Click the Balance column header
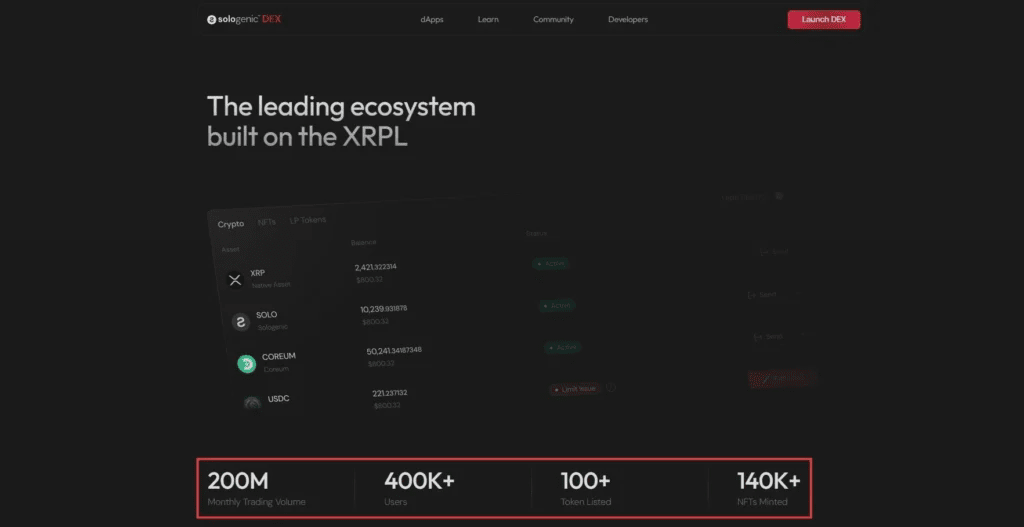Image resolution: width=1024 pixels, height=527 pixels. click(x=363, y=242)
